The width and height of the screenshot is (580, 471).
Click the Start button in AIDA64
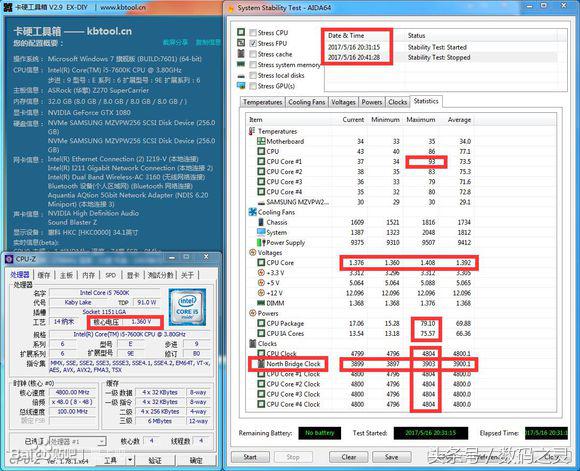[x=250, y=457]
